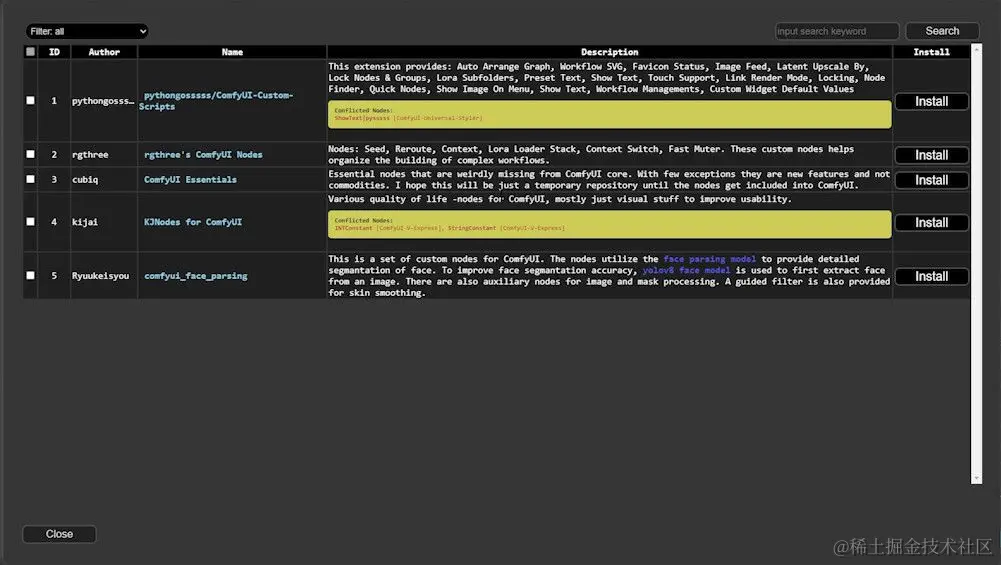Click description starting 'Nodes: Seed, Reroute'
This screenshot has height=565, width=1001.
(591, 154)
